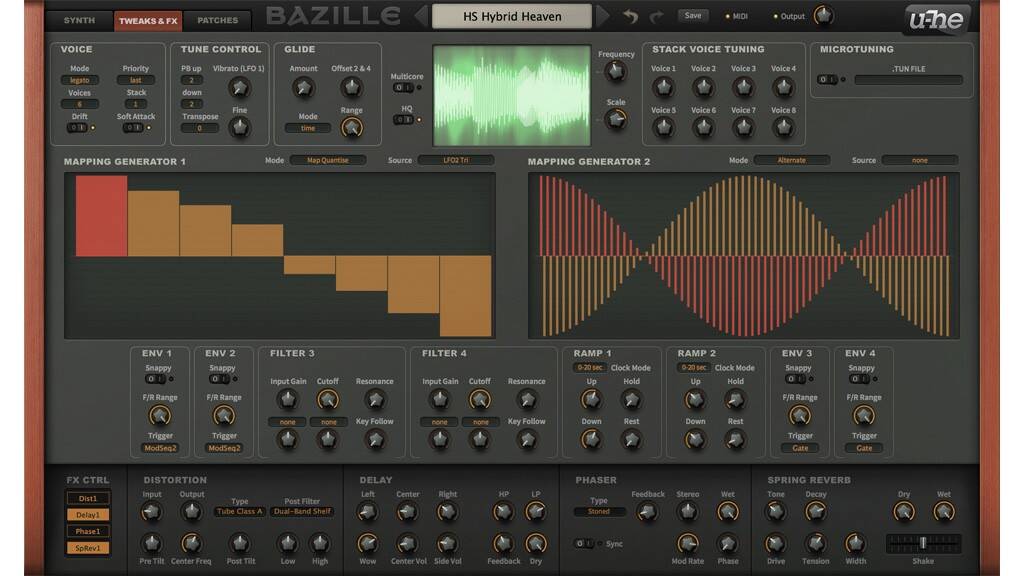Switch to the PATCHES tab
The image size is (1024, 576).
[217, 20]
